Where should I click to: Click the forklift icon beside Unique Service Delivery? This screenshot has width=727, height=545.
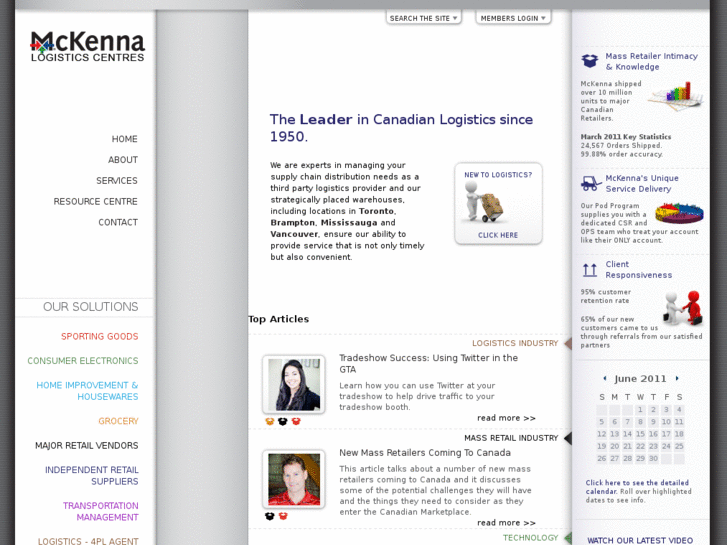(591, 183)
